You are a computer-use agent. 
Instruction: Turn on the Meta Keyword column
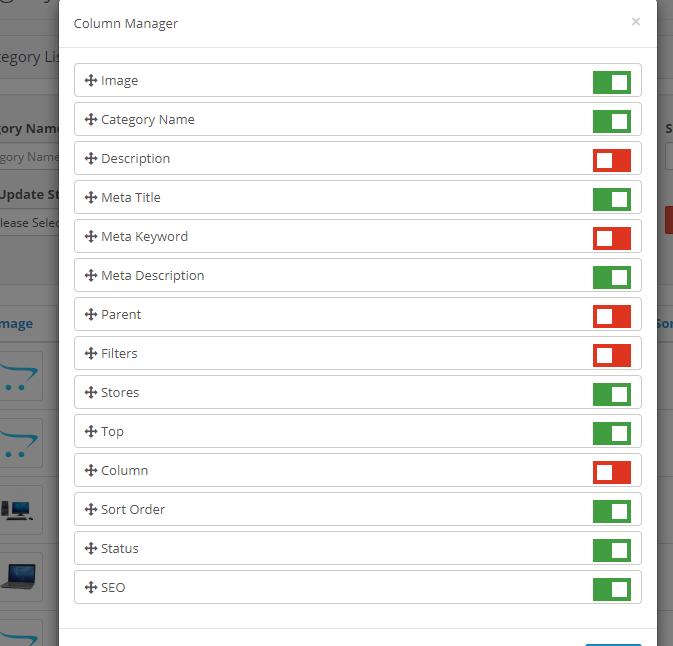tap(611, 238)
